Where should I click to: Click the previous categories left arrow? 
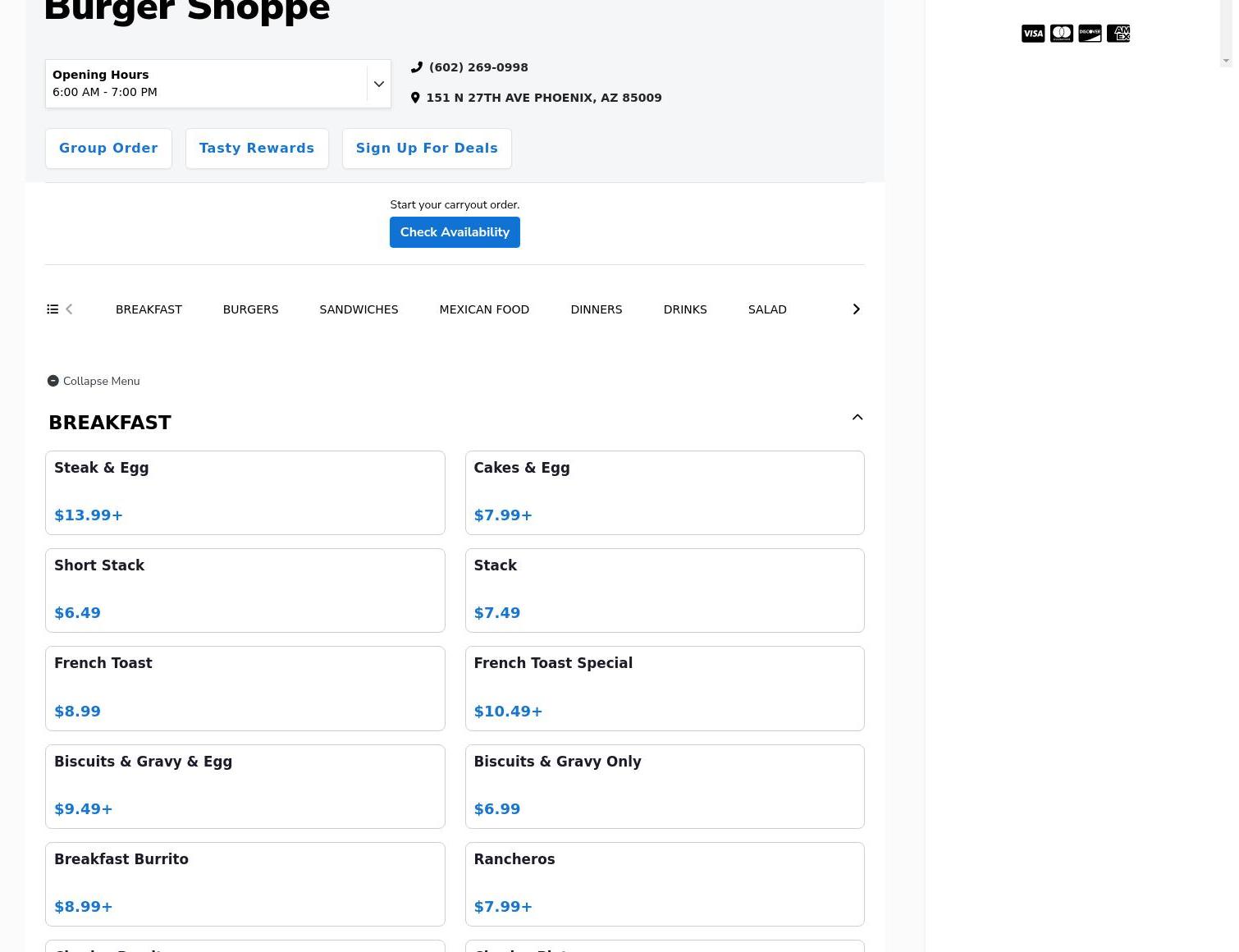click(69, 309)
